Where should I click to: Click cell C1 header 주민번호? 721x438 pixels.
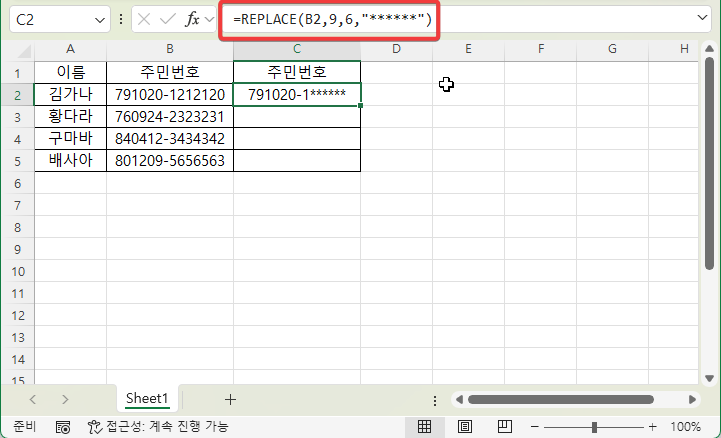(297, 72)
